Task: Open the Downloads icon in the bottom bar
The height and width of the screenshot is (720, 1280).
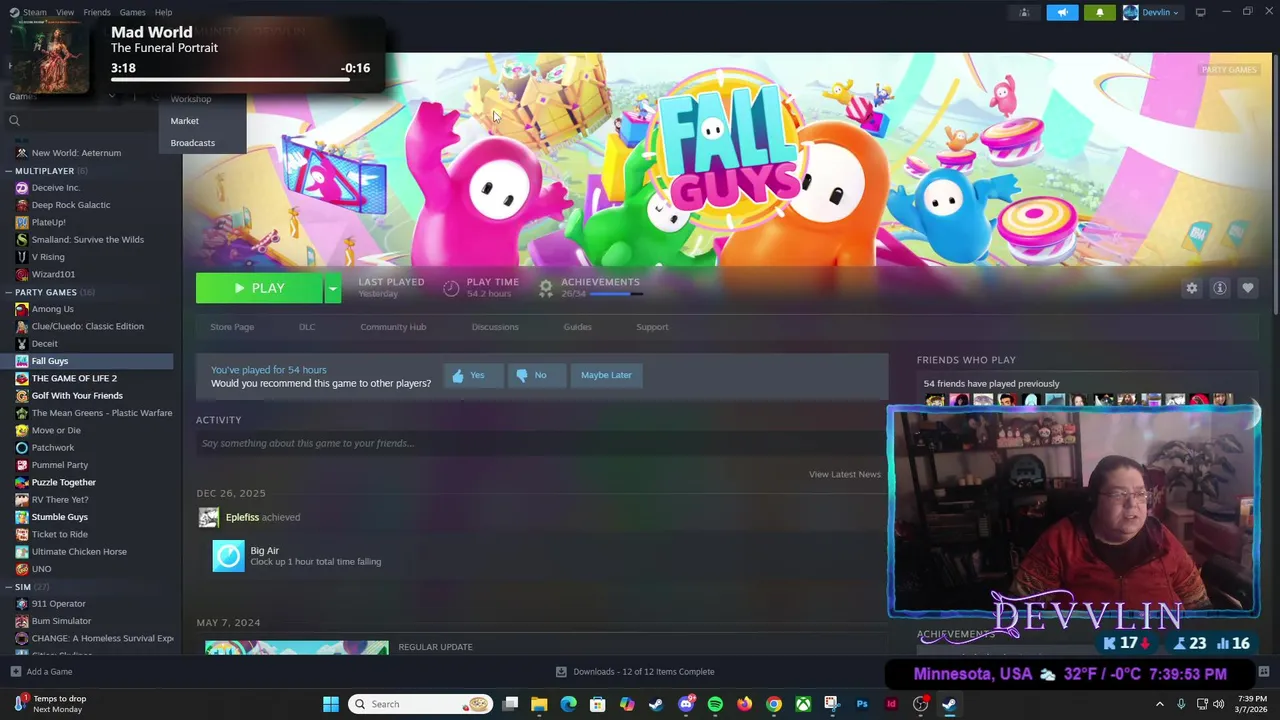Action: pos(561,672)
